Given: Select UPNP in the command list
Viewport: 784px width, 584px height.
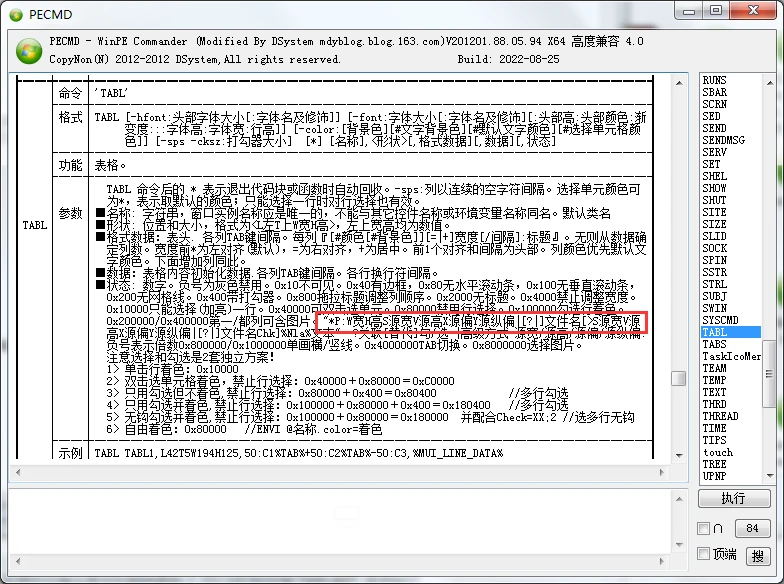Looking at the screenshot, I should [714, 476].
